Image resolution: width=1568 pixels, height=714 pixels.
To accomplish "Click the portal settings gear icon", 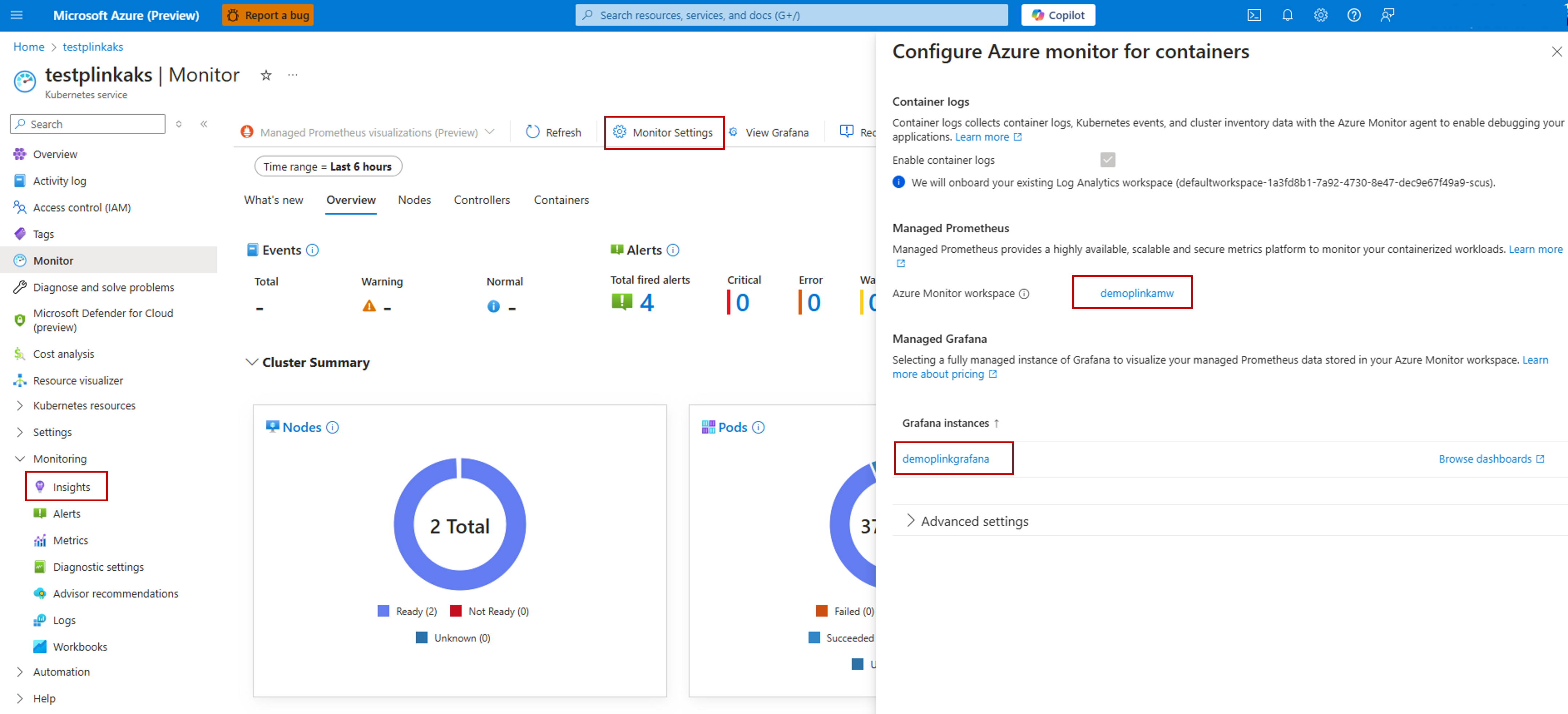I will [1320, 15].
